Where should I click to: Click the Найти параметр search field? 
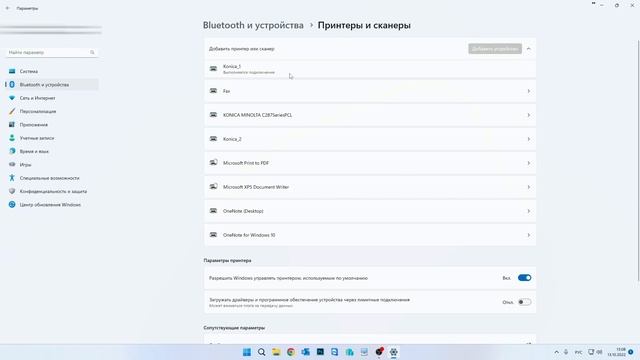coord(51,52)
